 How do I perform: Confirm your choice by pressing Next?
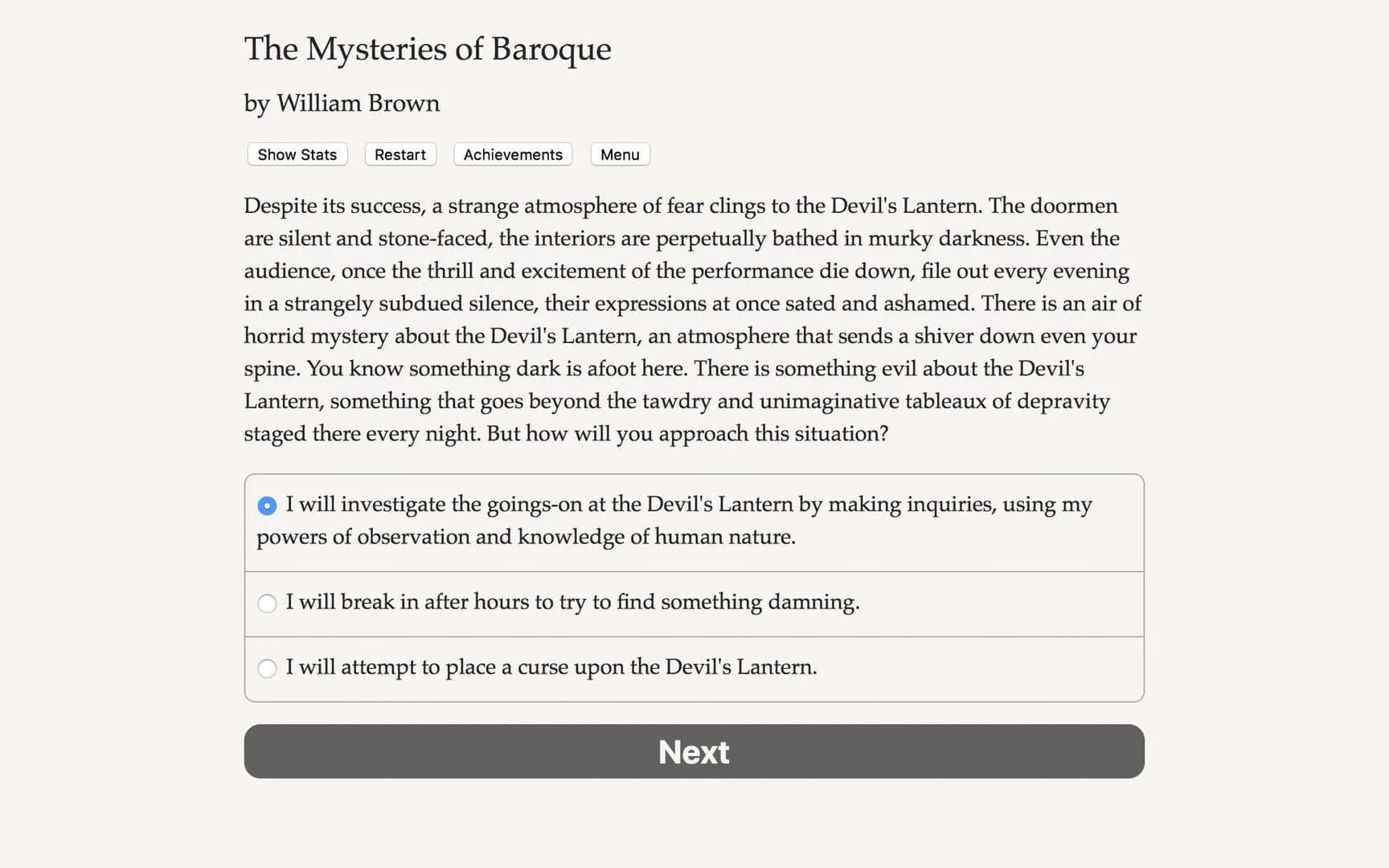click(x=694, y=751)
